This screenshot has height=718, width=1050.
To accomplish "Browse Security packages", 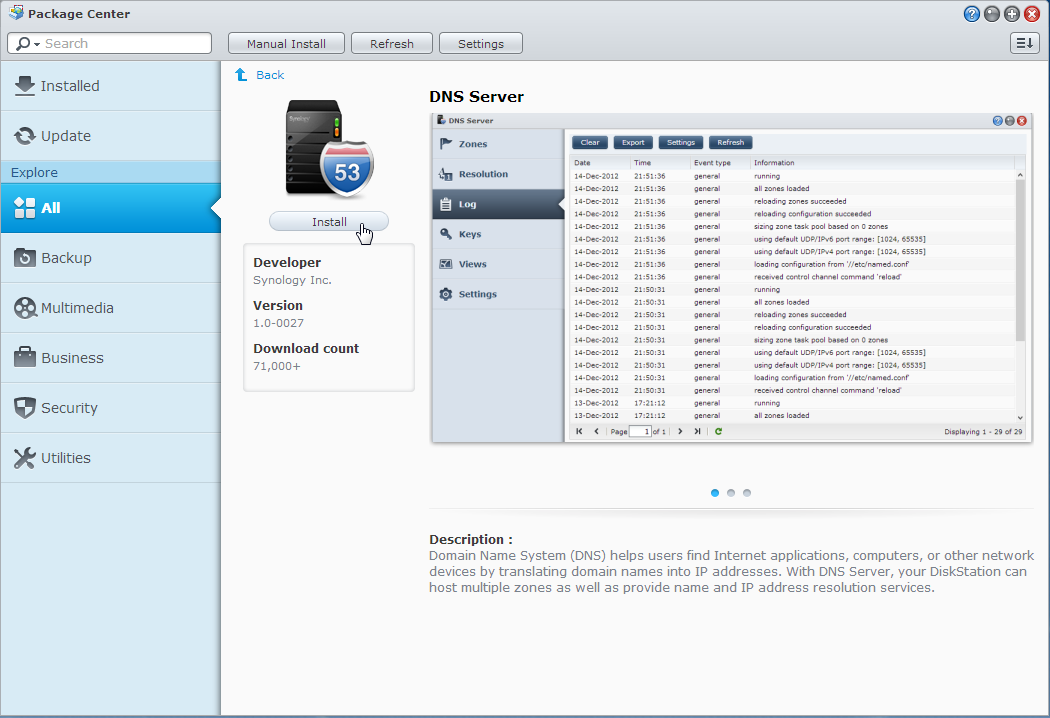I will pyautogui.click(x=110, y=408).
